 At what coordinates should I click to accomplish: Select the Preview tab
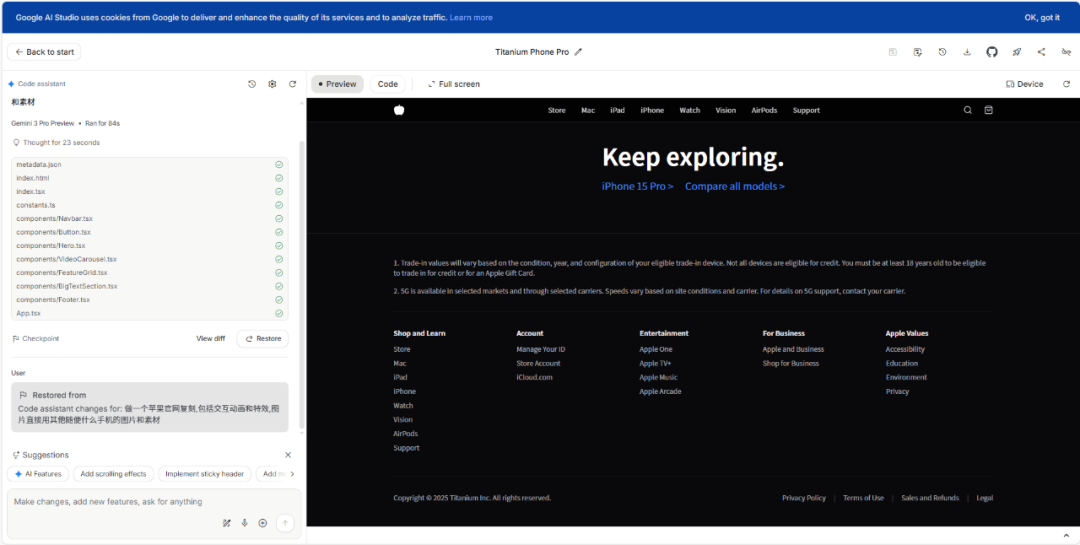(x=336, y=84)
